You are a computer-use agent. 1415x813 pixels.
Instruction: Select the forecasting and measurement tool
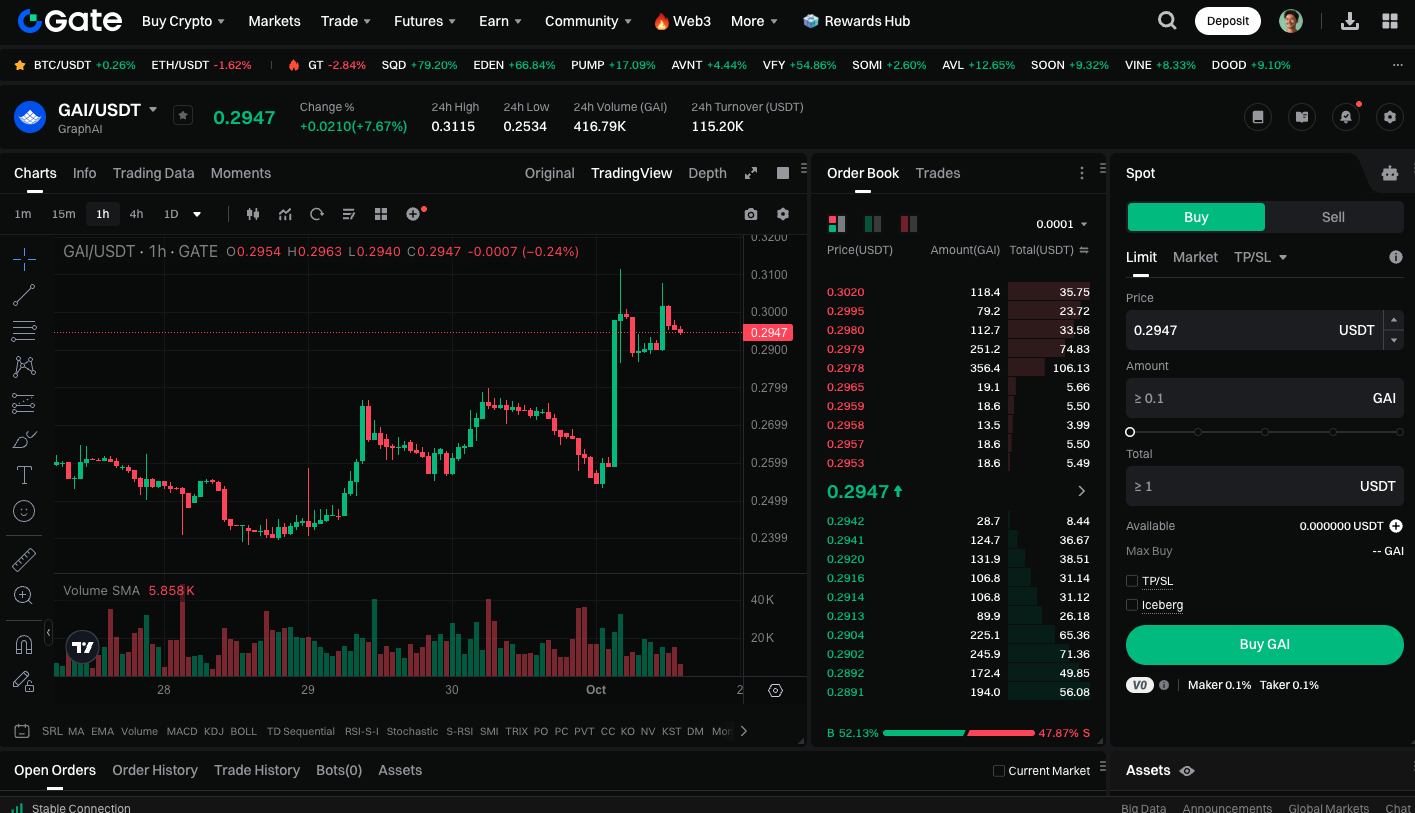point(24,403)
